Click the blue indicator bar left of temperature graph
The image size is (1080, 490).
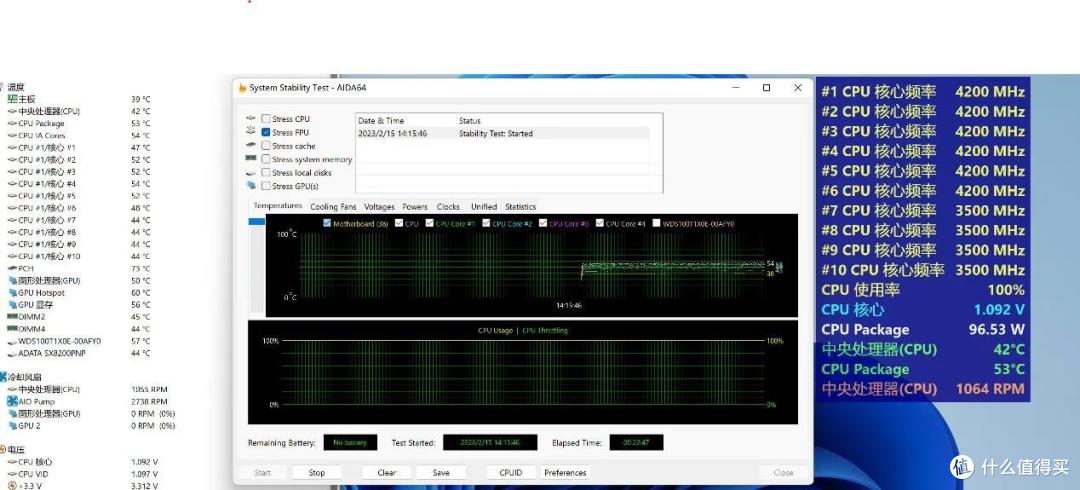tap(256, 221)
